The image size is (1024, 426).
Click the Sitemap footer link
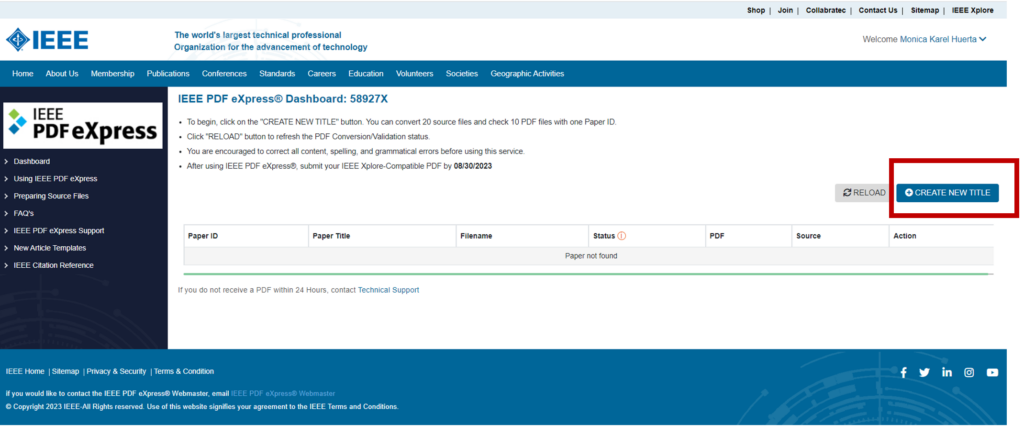[x=65, y=372]
